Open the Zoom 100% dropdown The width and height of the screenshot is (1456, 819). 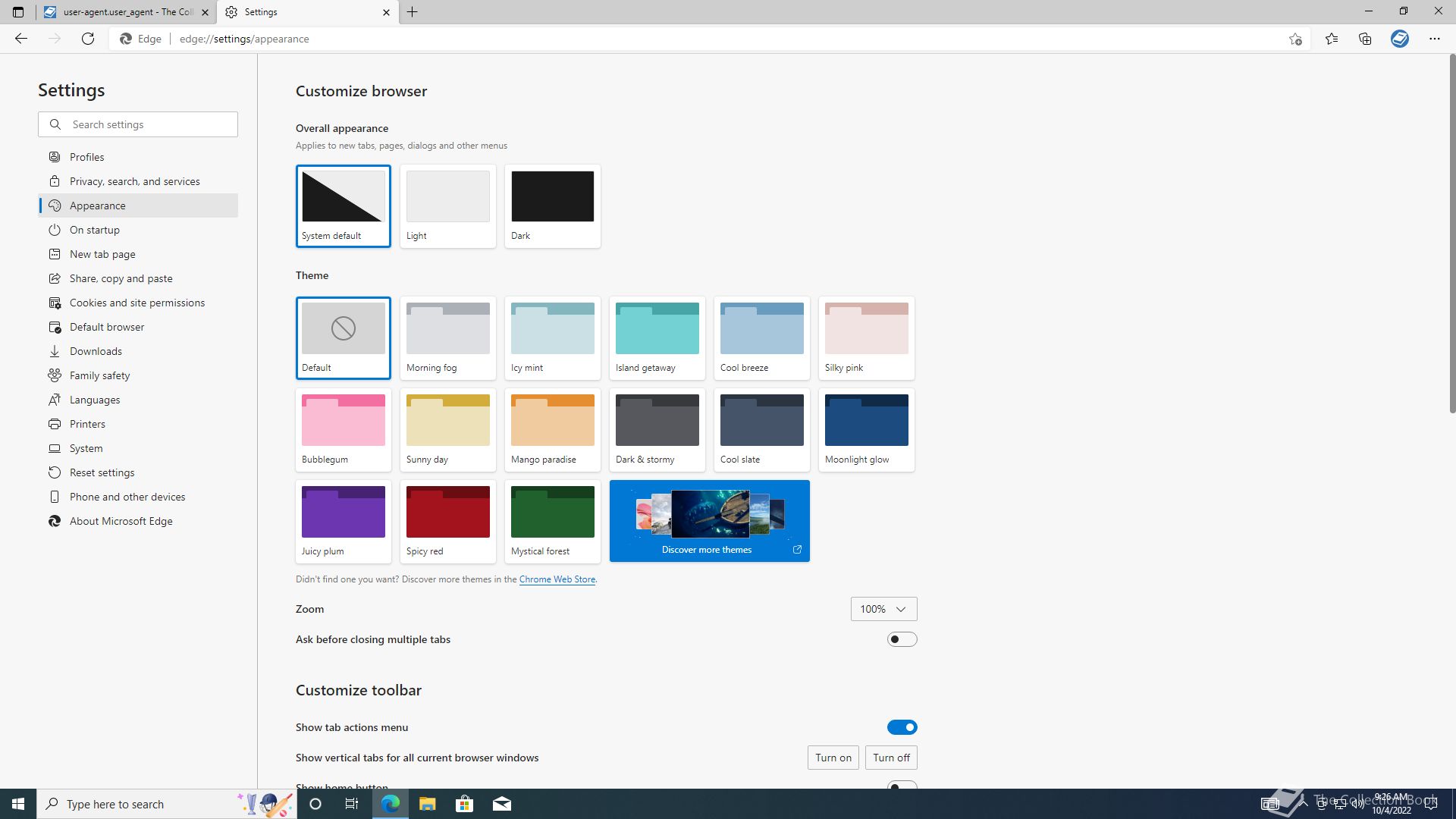point(884,609)
